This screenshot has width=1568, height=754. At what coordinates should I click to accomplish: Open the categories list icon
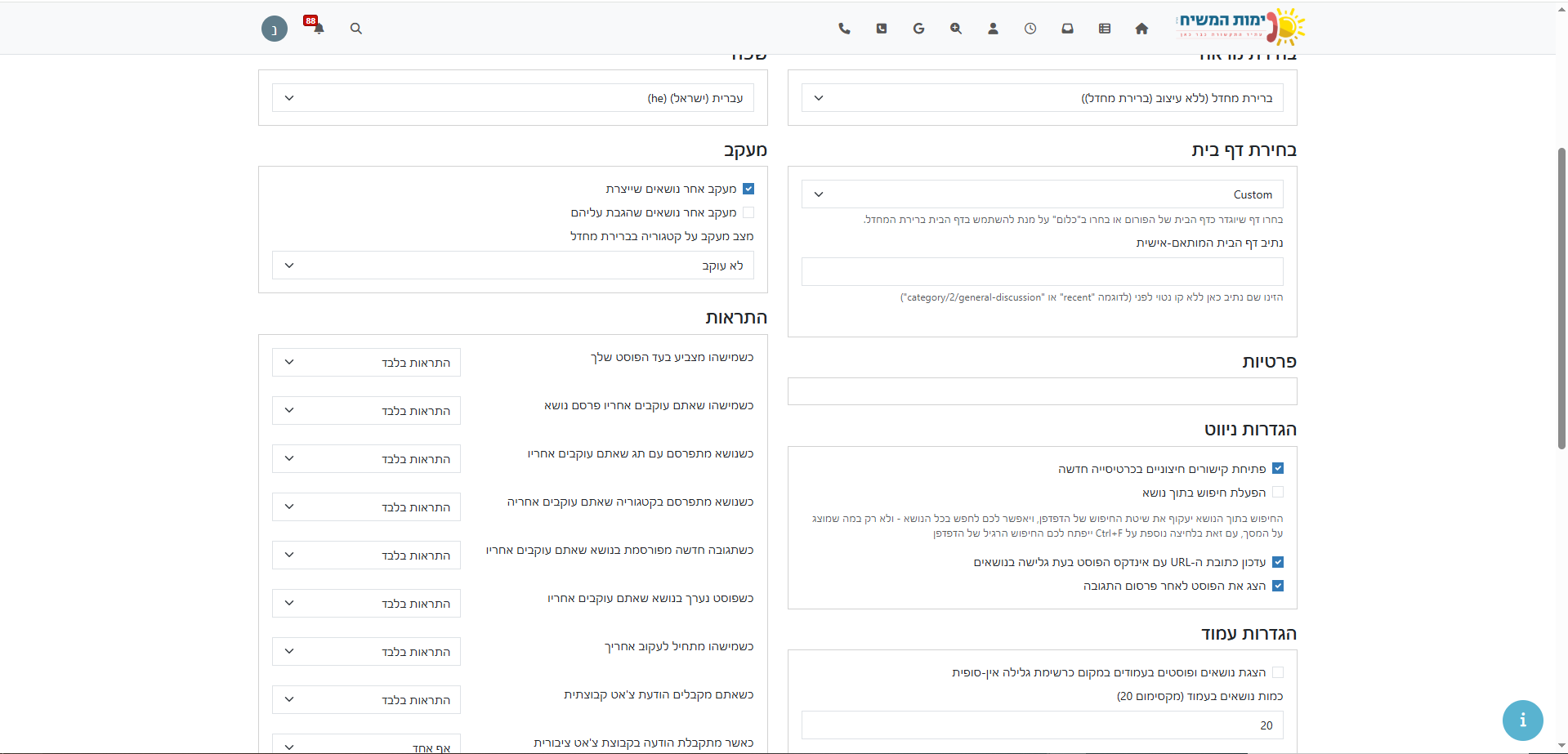[x=1105, y=29]
